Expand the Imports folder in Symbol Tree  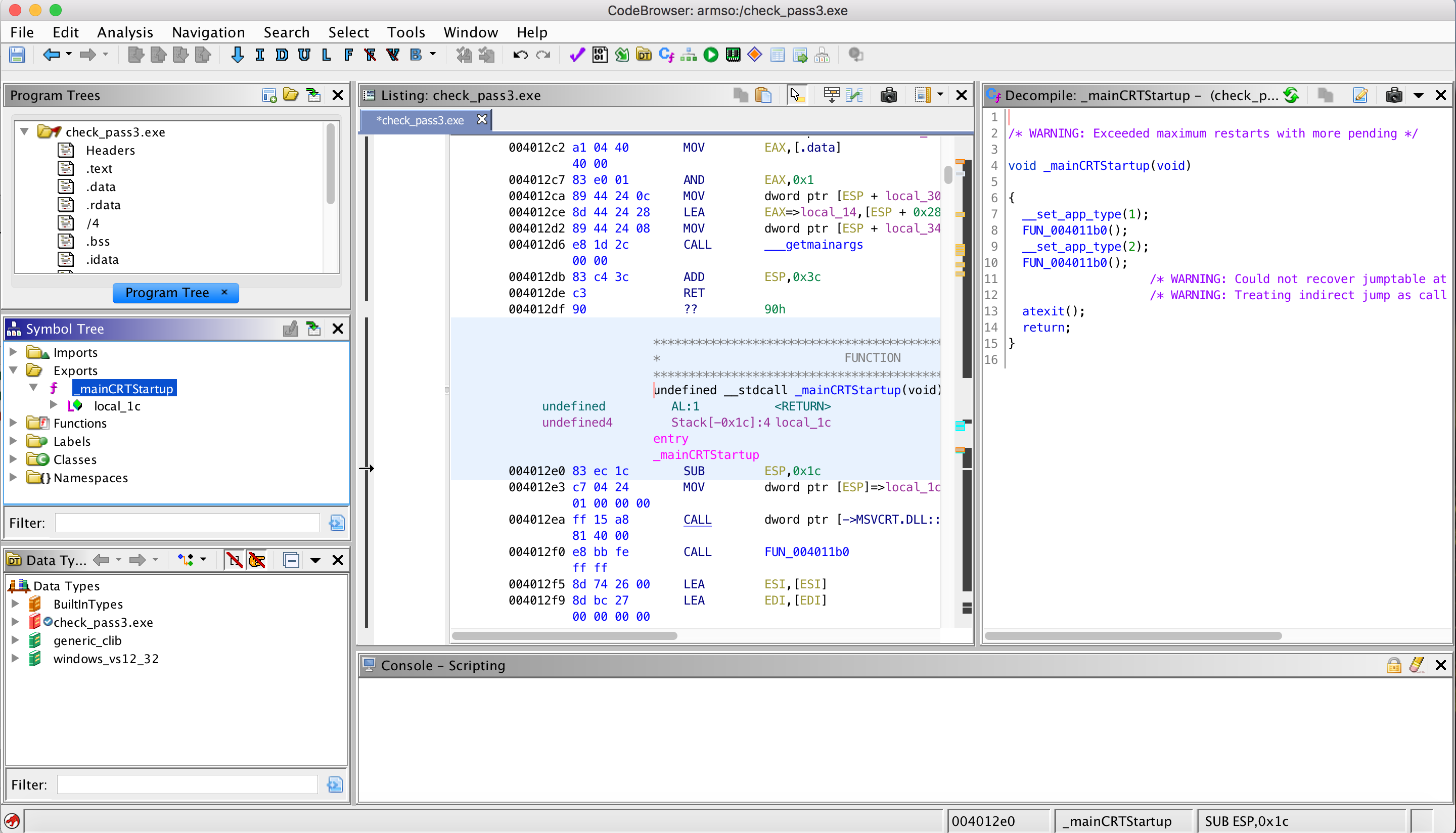14,352
